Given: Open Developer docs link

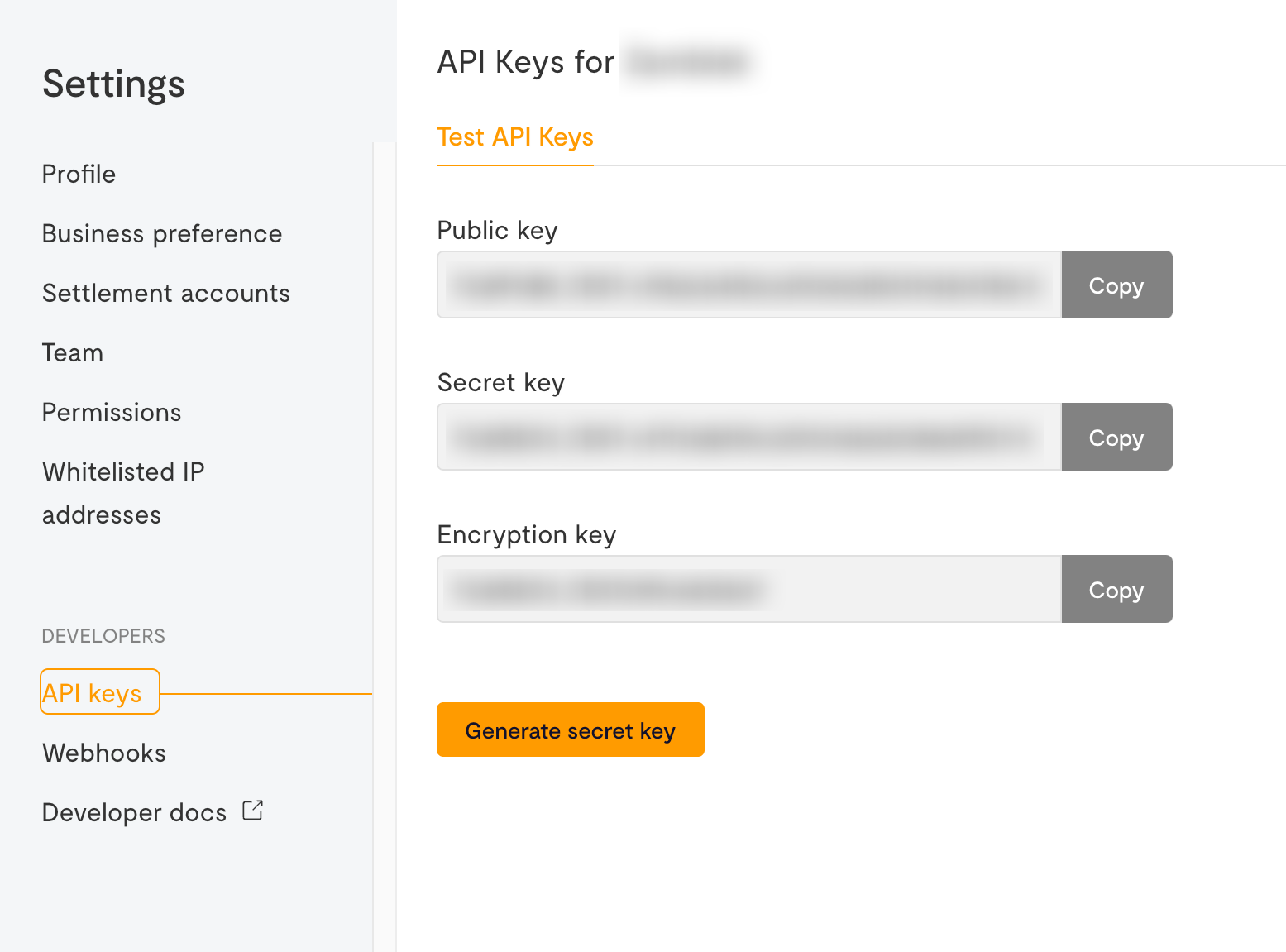Looking at the screenshot, I should (134, 813).
